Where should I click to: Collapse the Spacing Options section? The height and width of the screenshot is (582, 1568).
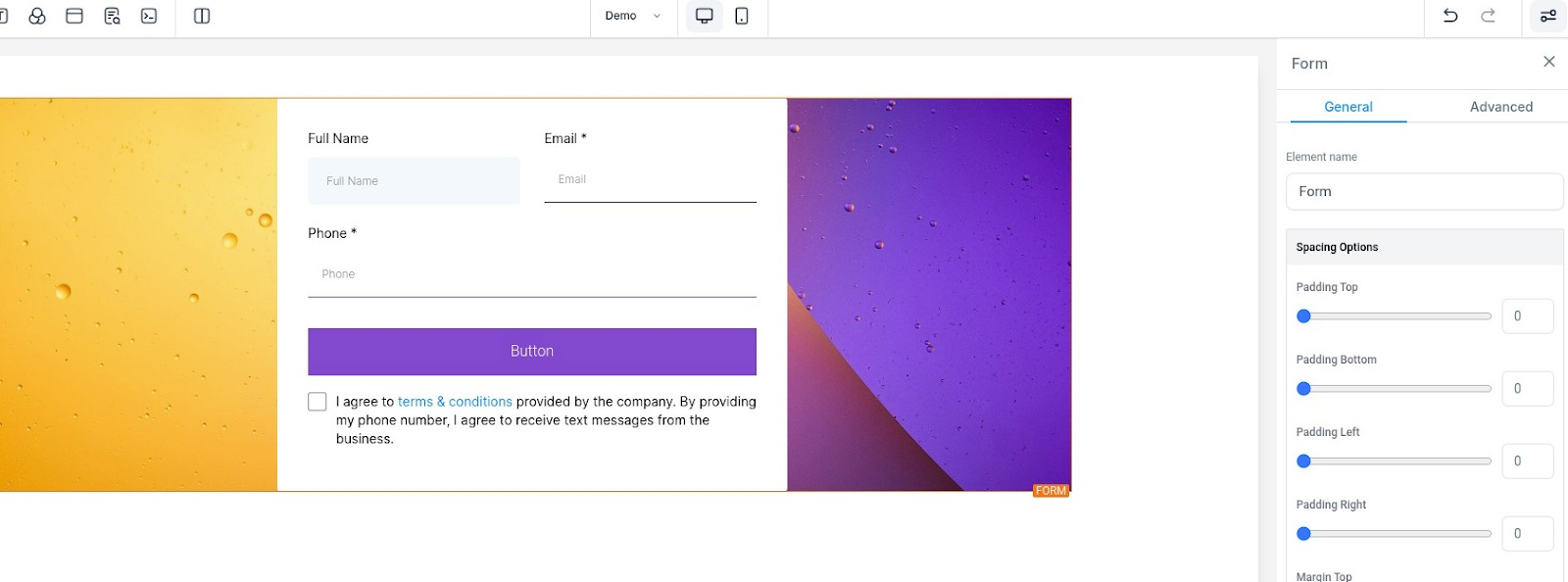click(1424, 247)
